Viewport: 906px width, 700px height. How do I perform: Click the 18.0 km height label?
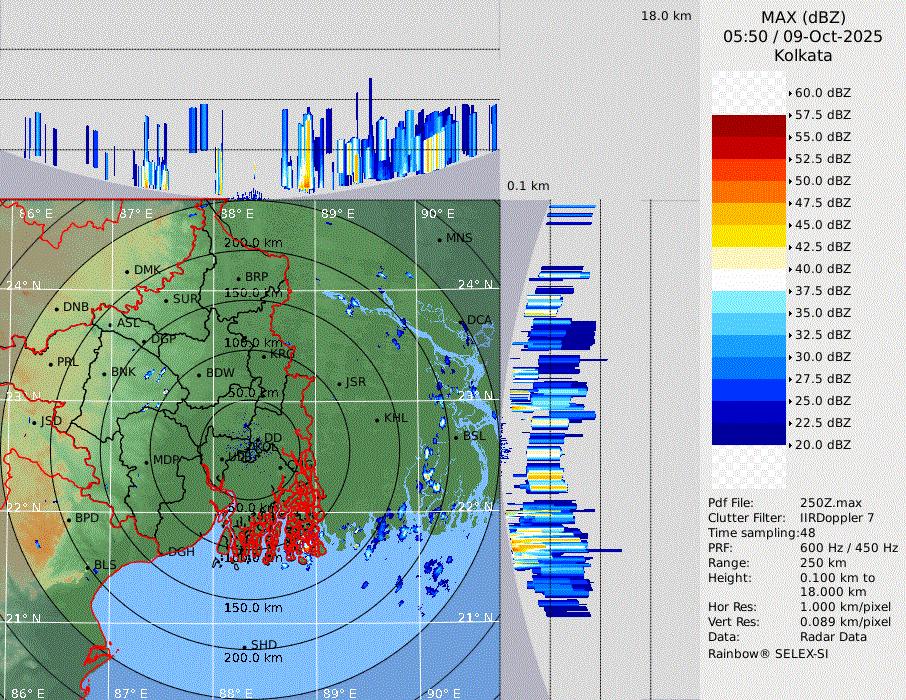(666, 16)
